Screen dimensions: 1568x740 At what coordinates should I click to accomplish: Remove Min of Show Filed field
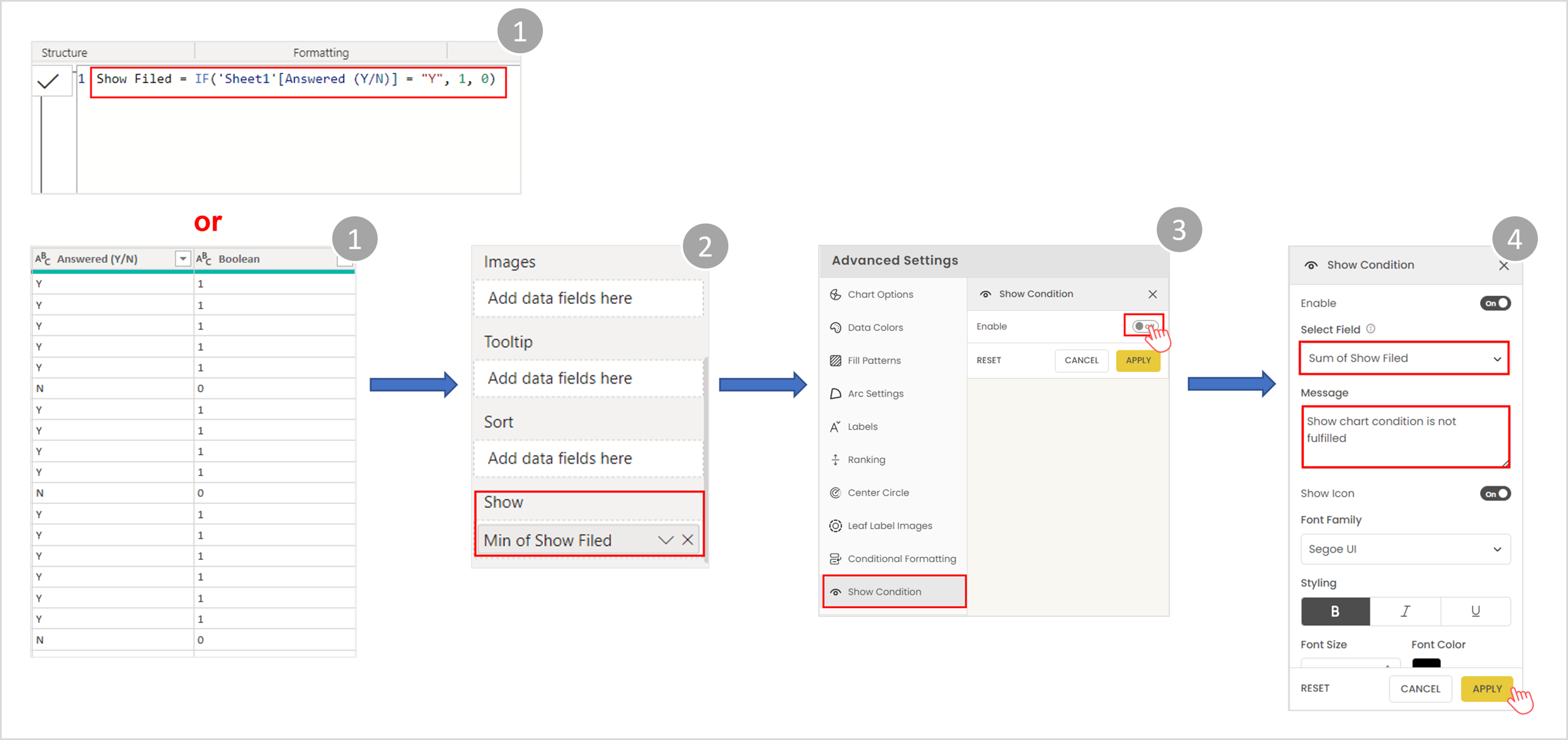click(688, 540)
